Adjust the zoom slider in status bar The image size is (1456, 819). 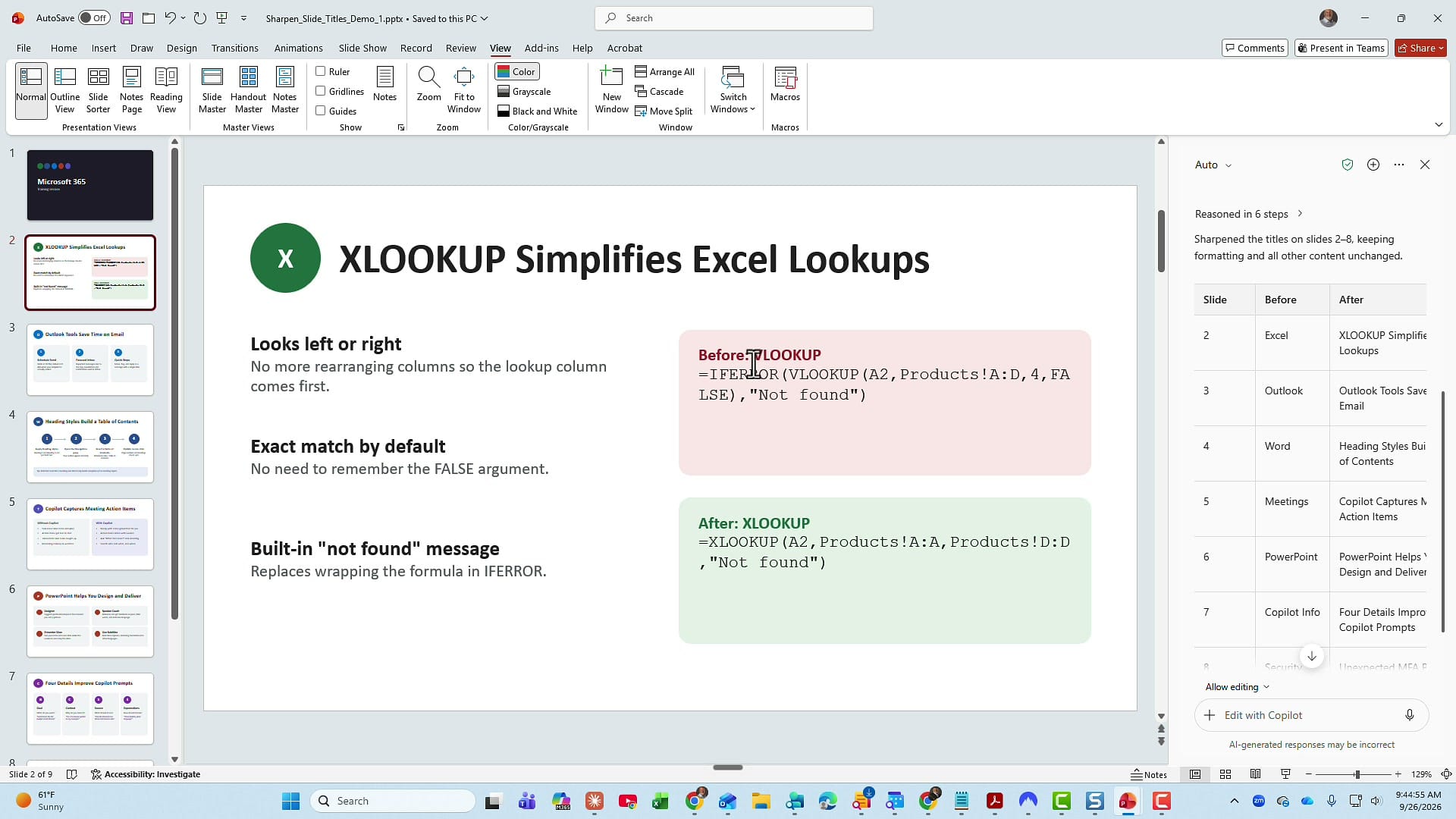click(x=1357, y=774)
